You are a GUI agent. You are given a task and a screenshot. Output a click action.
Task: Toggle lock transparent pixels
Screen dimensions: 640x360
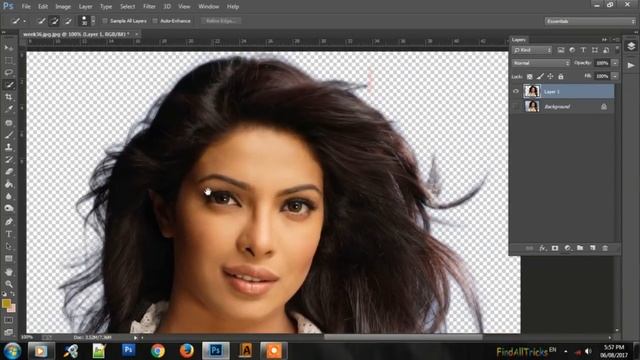point(529,76)
